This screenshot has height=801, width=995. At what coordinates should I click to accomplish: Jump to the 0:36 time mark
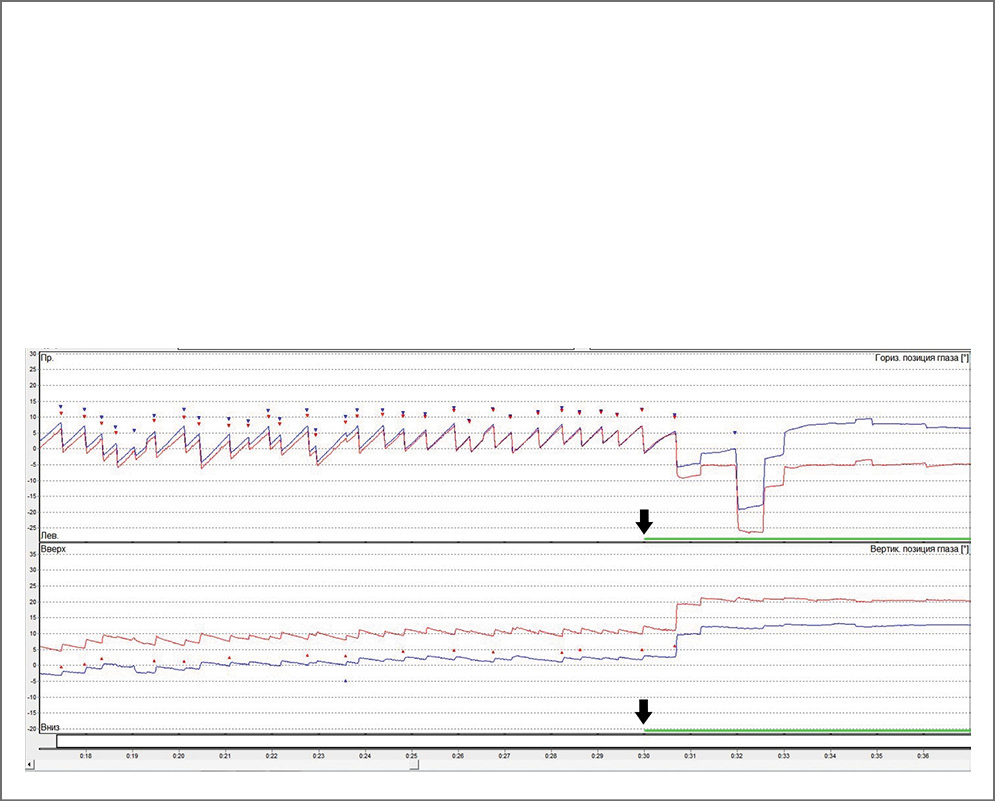click(923, 755)
